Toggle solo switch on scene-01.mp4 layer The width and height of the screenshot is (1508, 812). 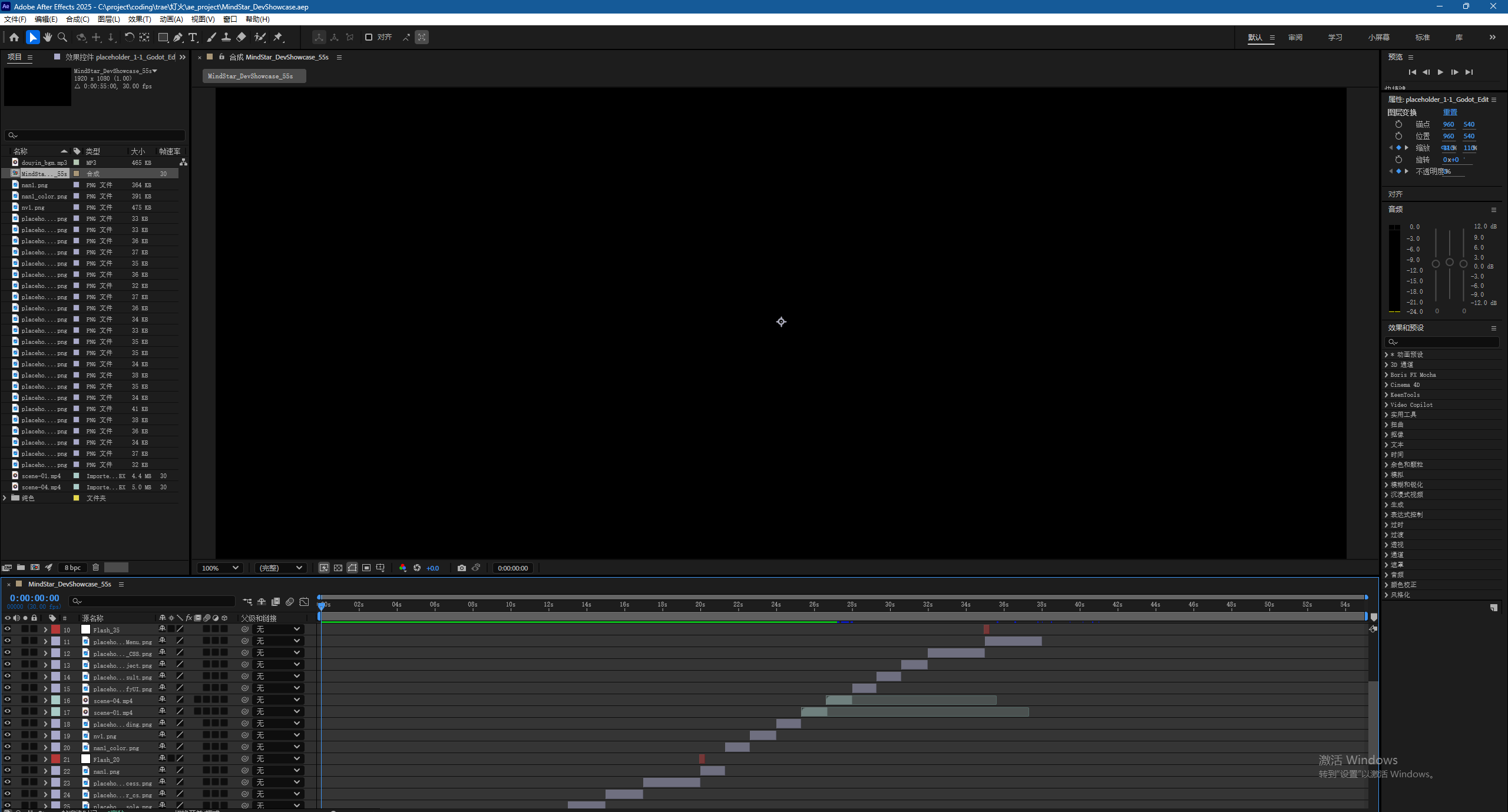point(25,711)
